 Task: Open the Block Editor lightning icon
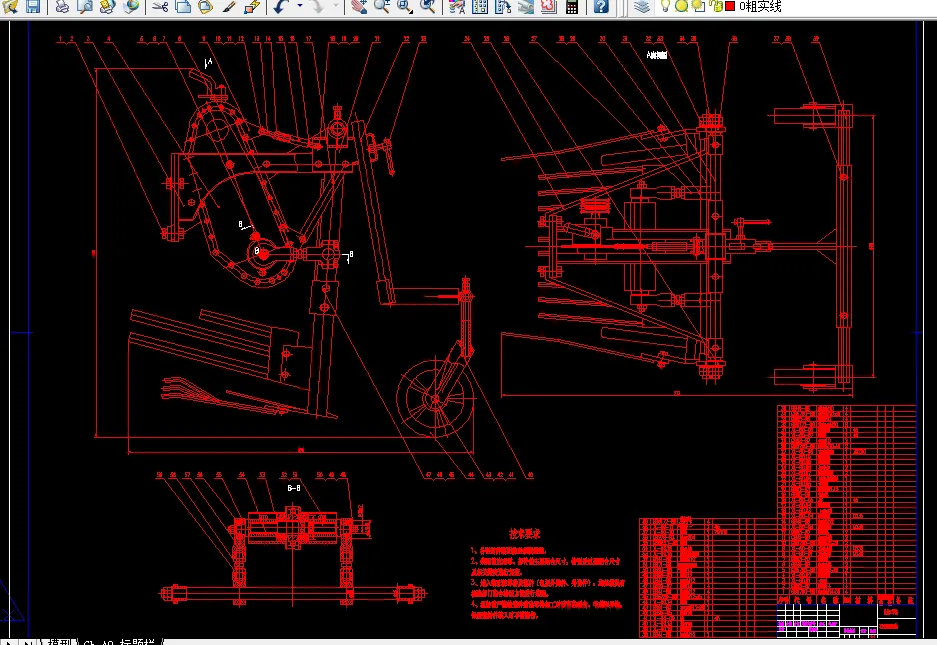pos(252,6)
